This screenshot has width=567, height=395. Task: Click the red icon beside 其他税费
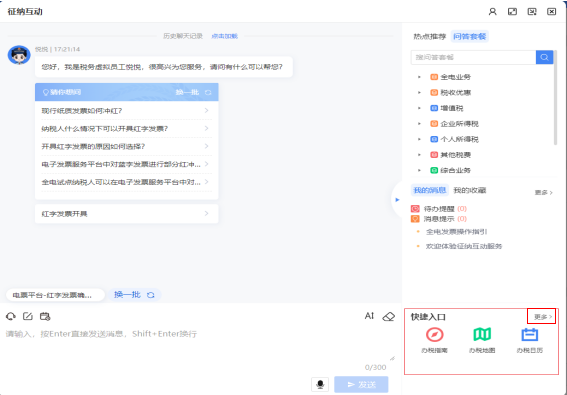tap(434, 155)
